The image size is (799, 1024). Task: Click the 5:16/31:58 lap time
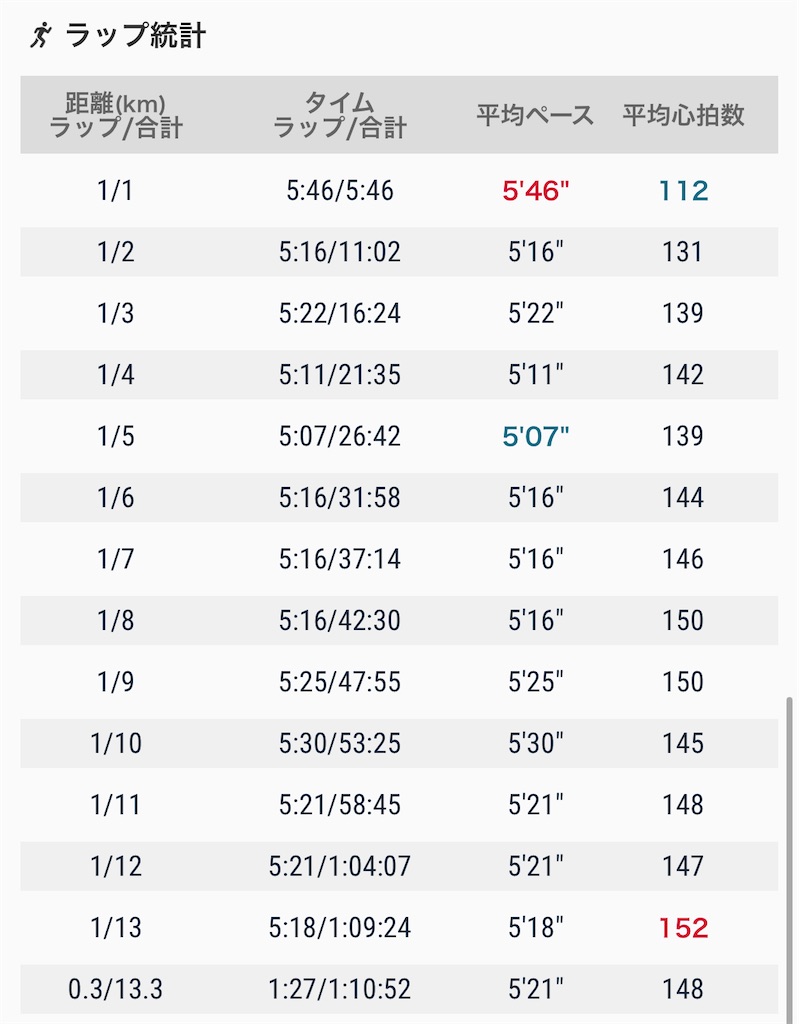tap(340, 498)
